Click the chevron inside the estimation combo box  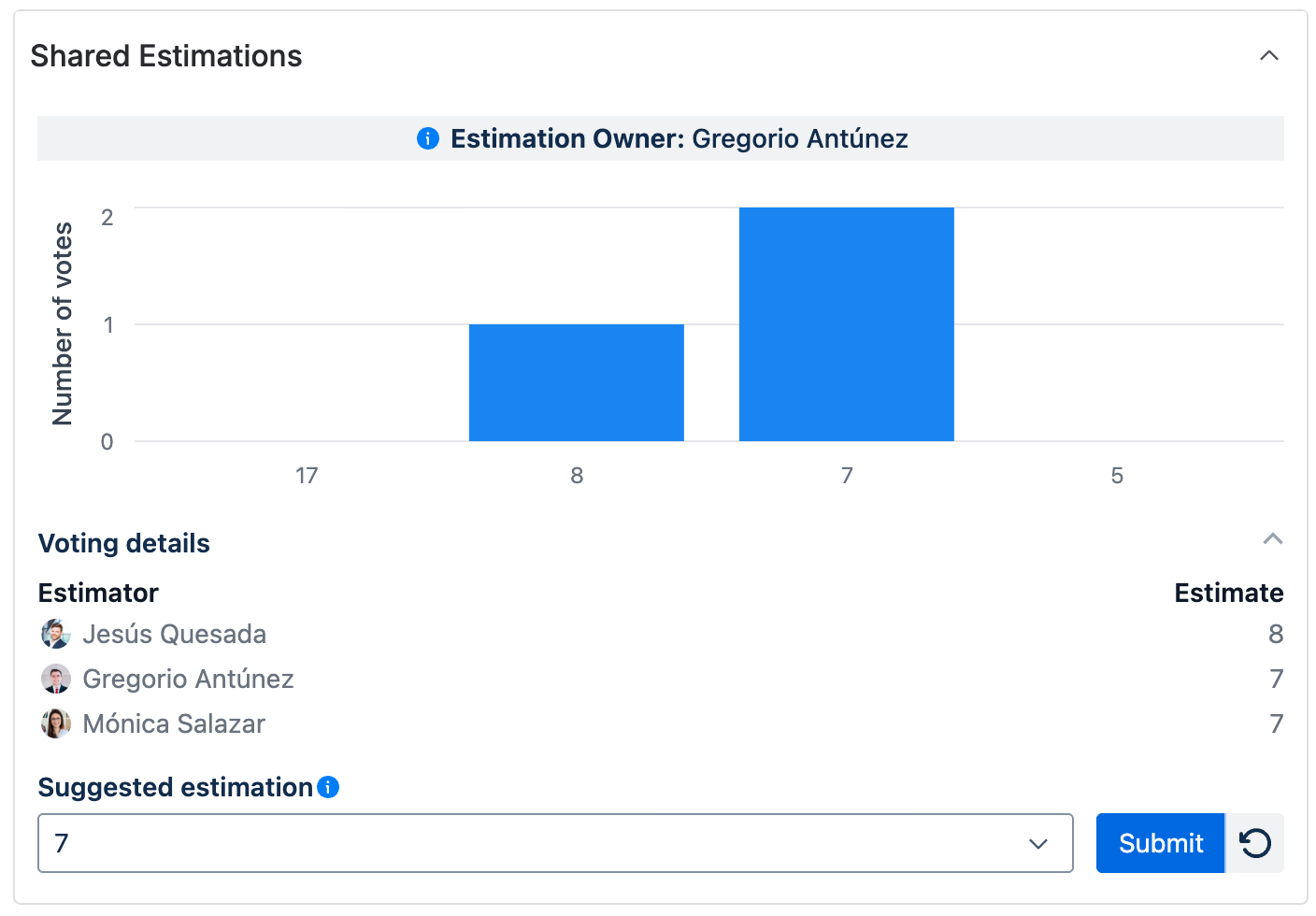click(1037, 843)
